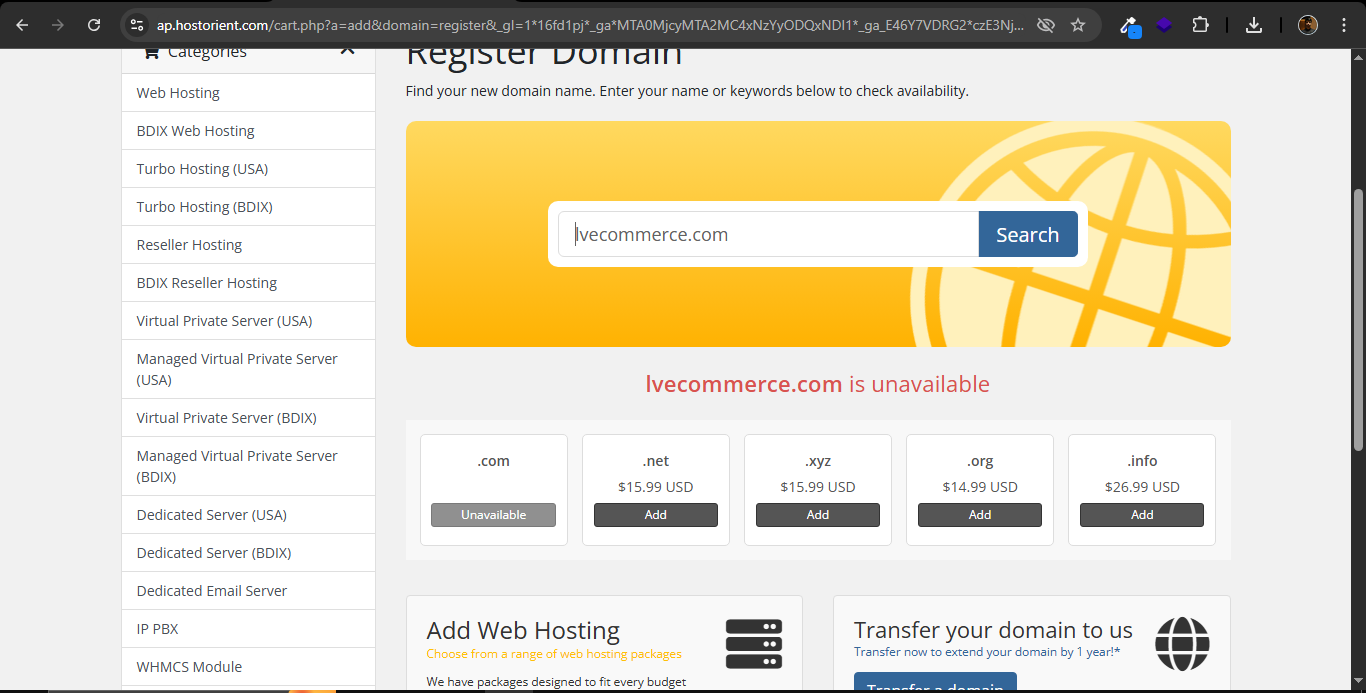1366x693 pixels.
Task: Collapse the Categories panel chevron
Action: tap(347, 51)
